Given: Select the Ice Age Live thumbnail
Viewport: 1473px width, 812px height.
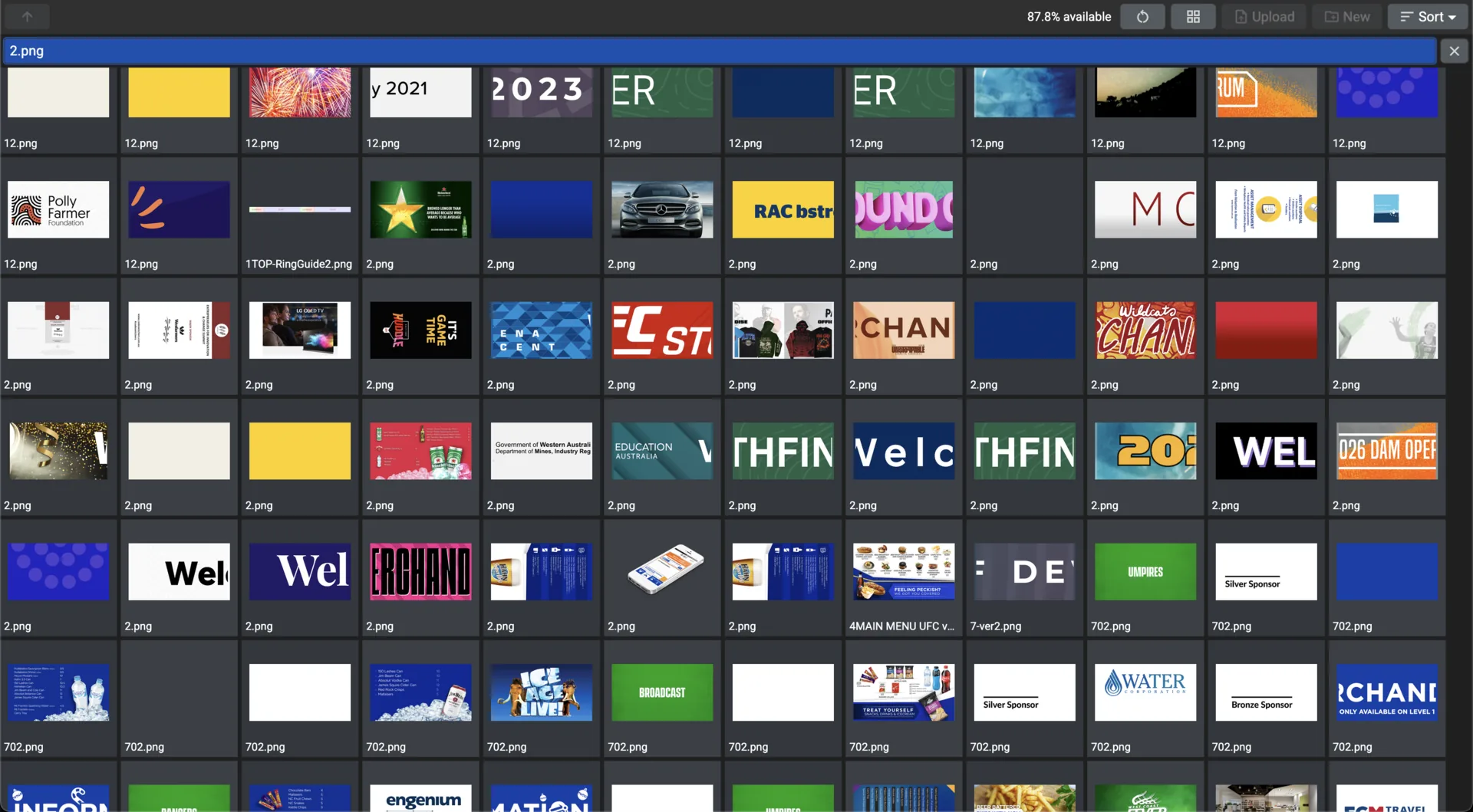Looking at the screenshot, I should tap(542, 692).
